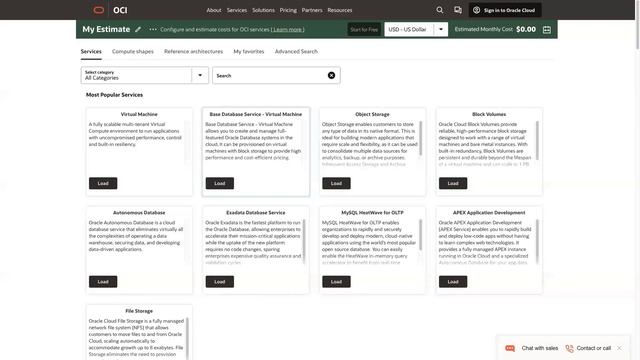Open the About menu

click(x=213, y=10)
